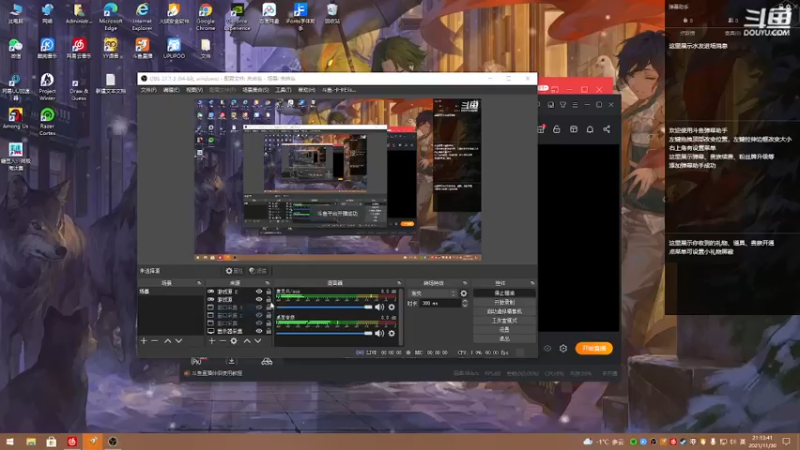Open the 工具(T) menu in OBS

click(283, 90)
